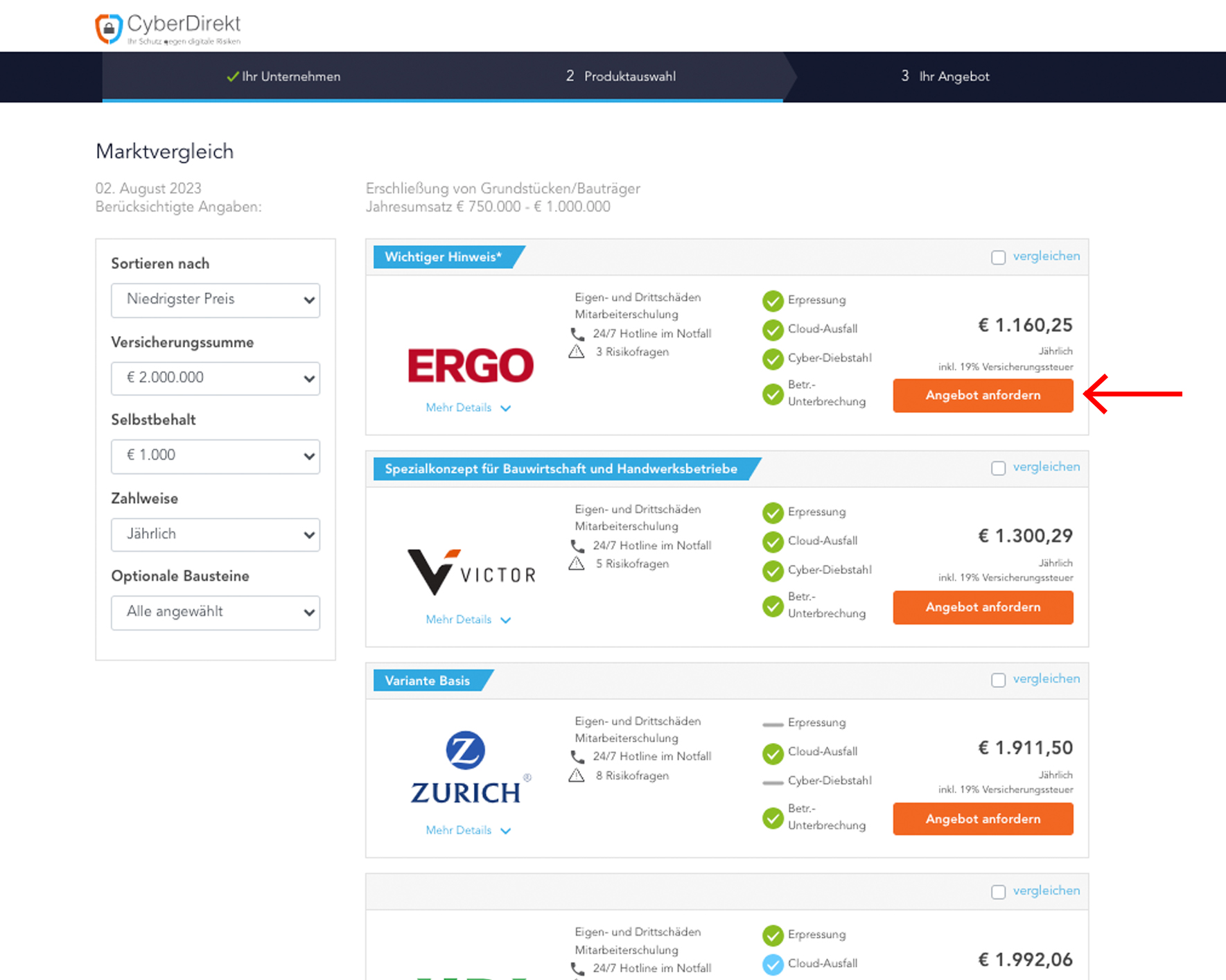Click warning triangle next to 8 Risikofragen

pos(577,776)
